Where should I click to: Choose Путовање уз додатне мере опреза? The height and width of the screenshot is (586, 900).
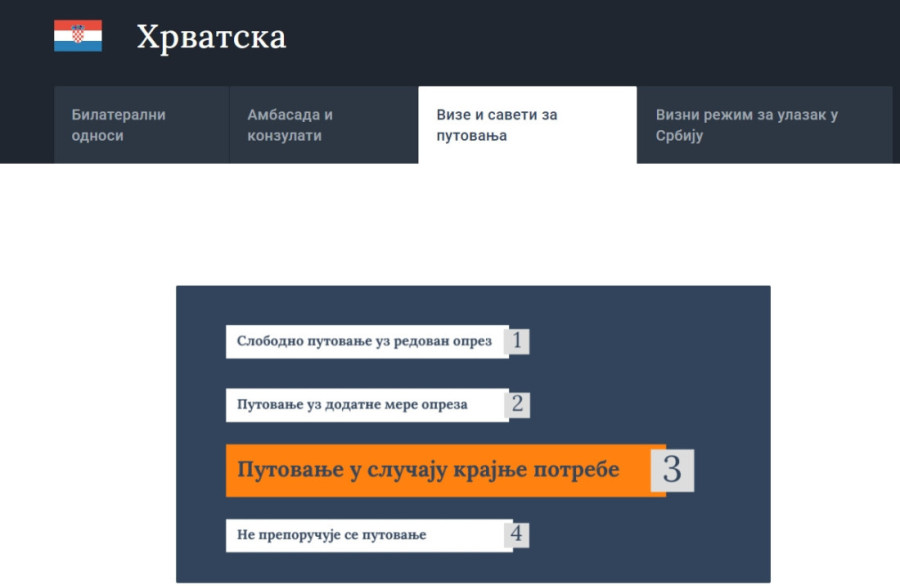[x=365, y=405]
